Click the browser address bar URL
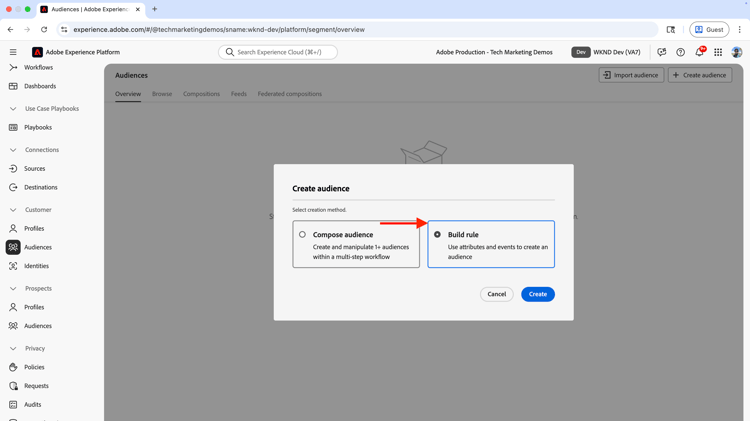This screenshot has width=750, height=421. [x=219, y=30]
